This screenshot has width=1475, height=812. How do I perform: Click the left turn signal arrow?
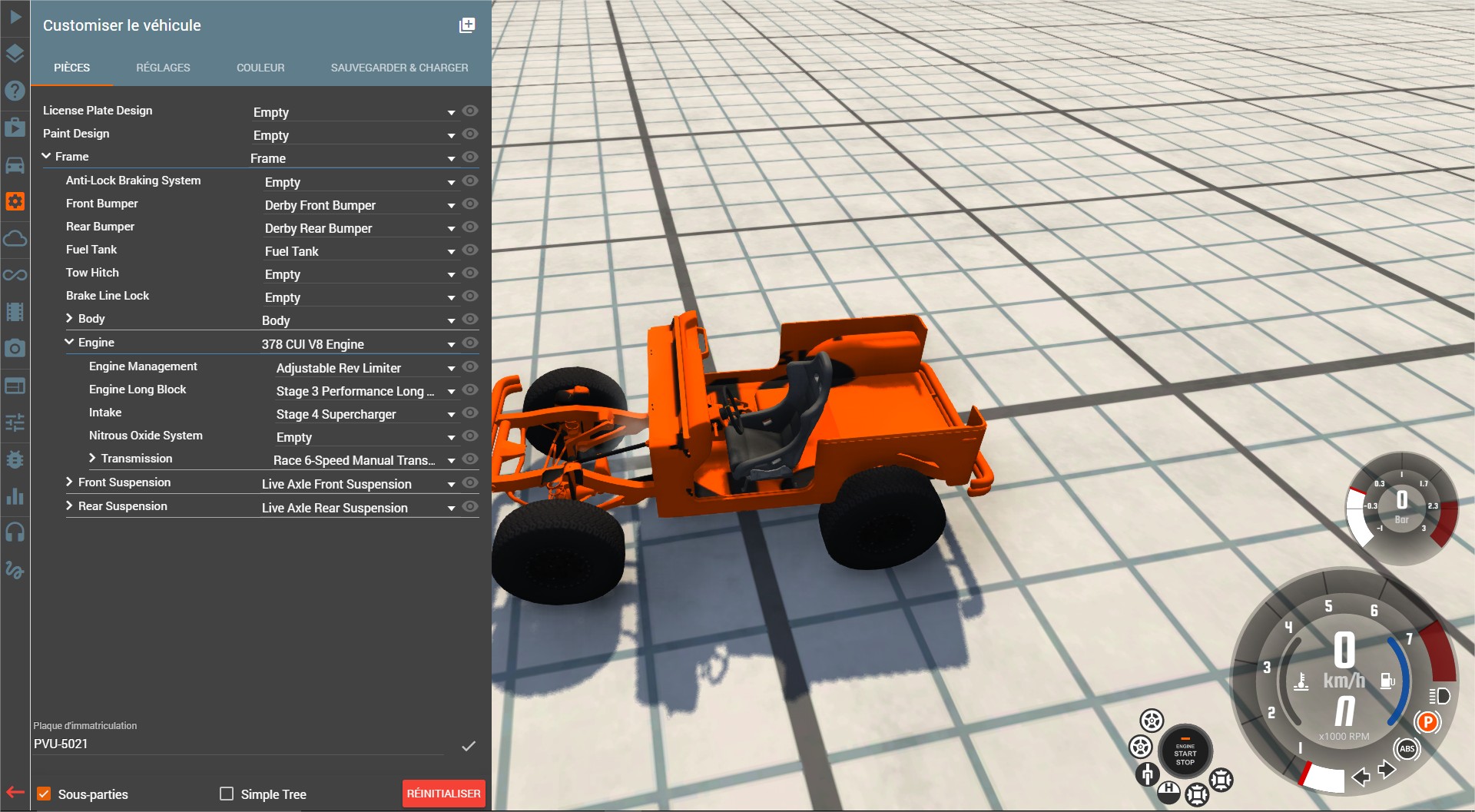(x=1361, y=777)
